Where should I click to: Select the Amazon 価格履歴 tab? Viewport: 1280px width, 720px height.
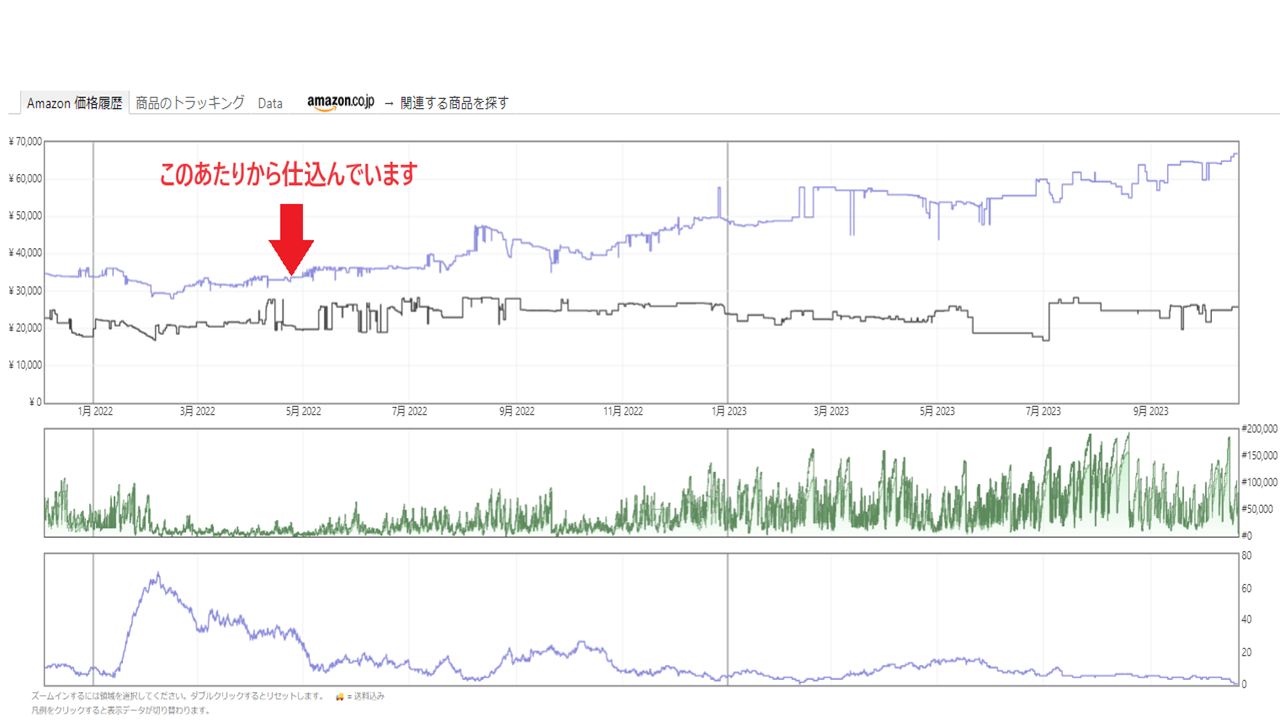pos(75,103)
